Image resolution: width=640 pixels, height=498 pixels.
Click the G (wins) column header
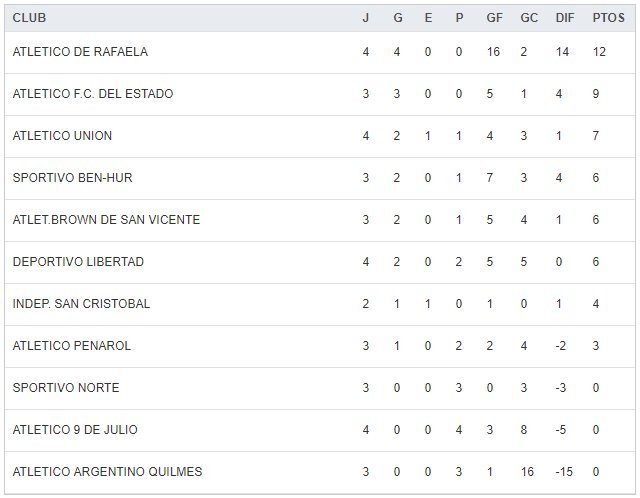coord(397,17)
